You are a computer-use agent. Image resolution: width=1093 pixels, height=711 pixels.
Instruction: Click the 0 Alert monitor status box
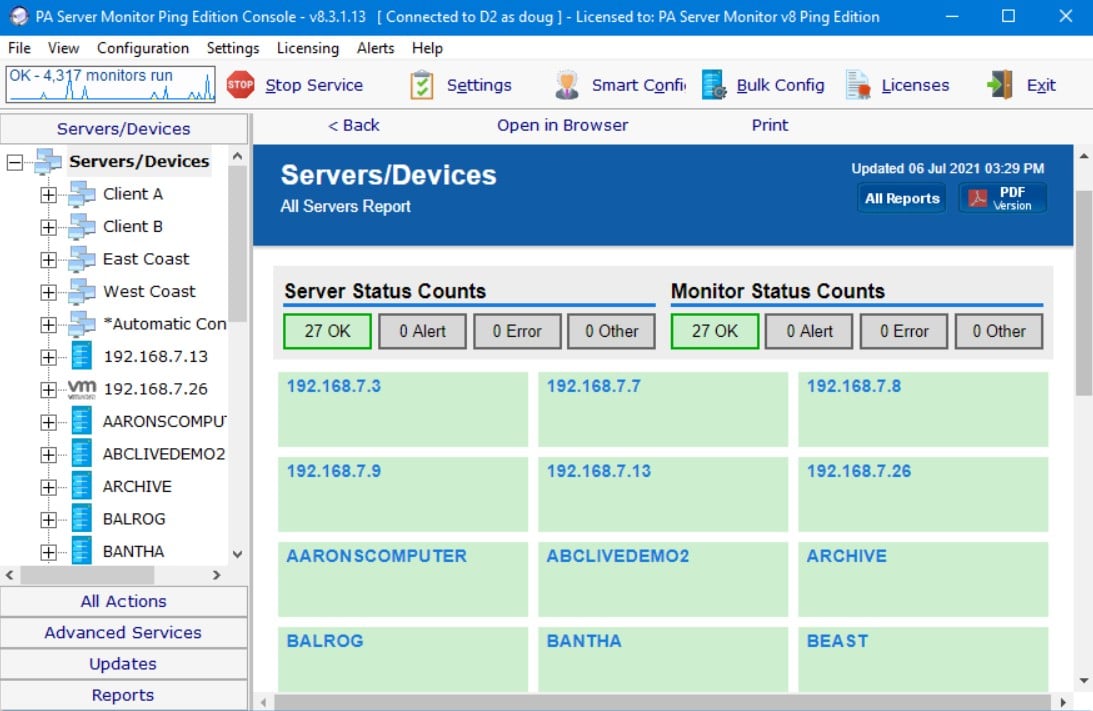[808, 331]
